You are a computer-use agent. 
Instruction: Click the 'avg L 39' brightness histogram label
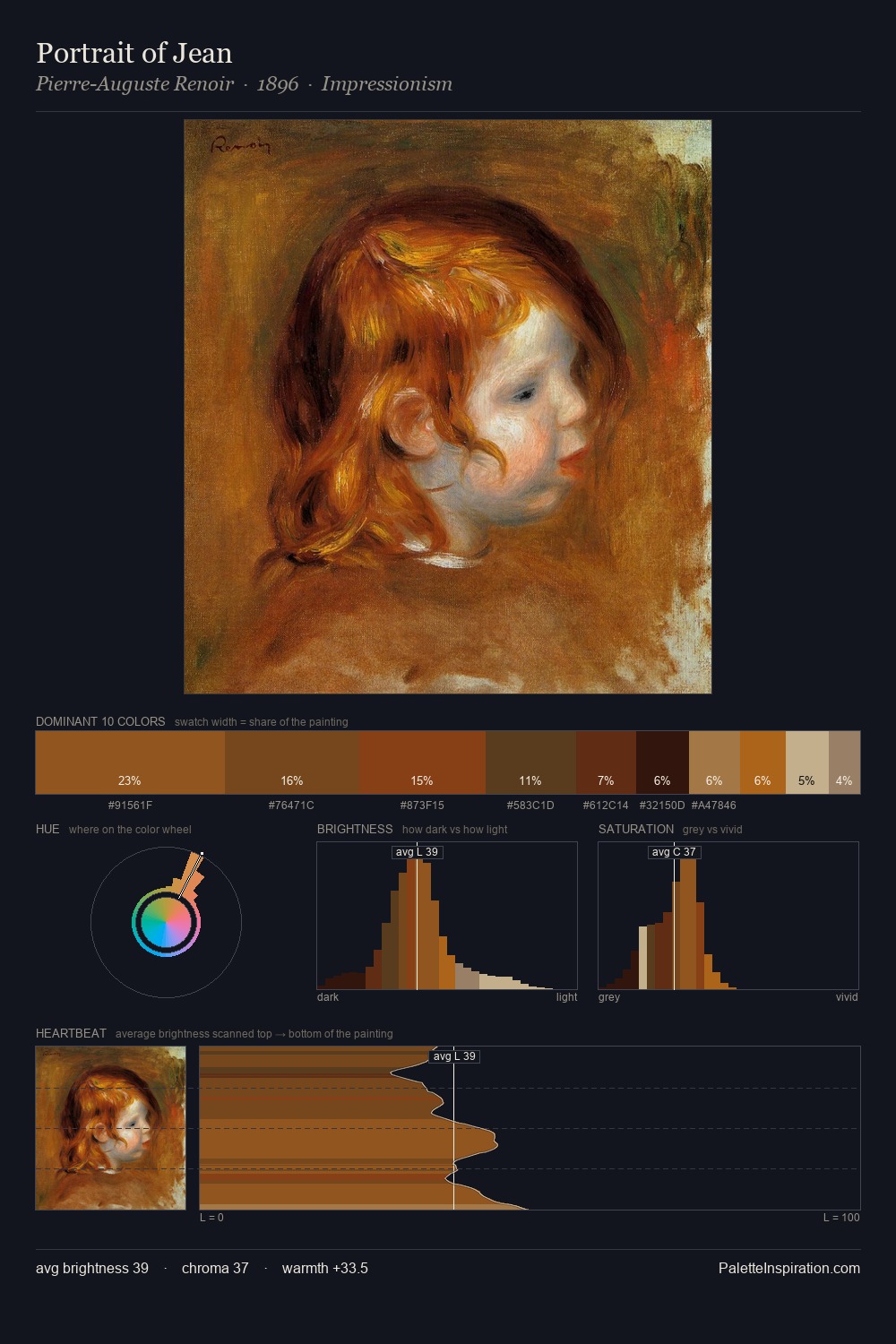(418, 852)
